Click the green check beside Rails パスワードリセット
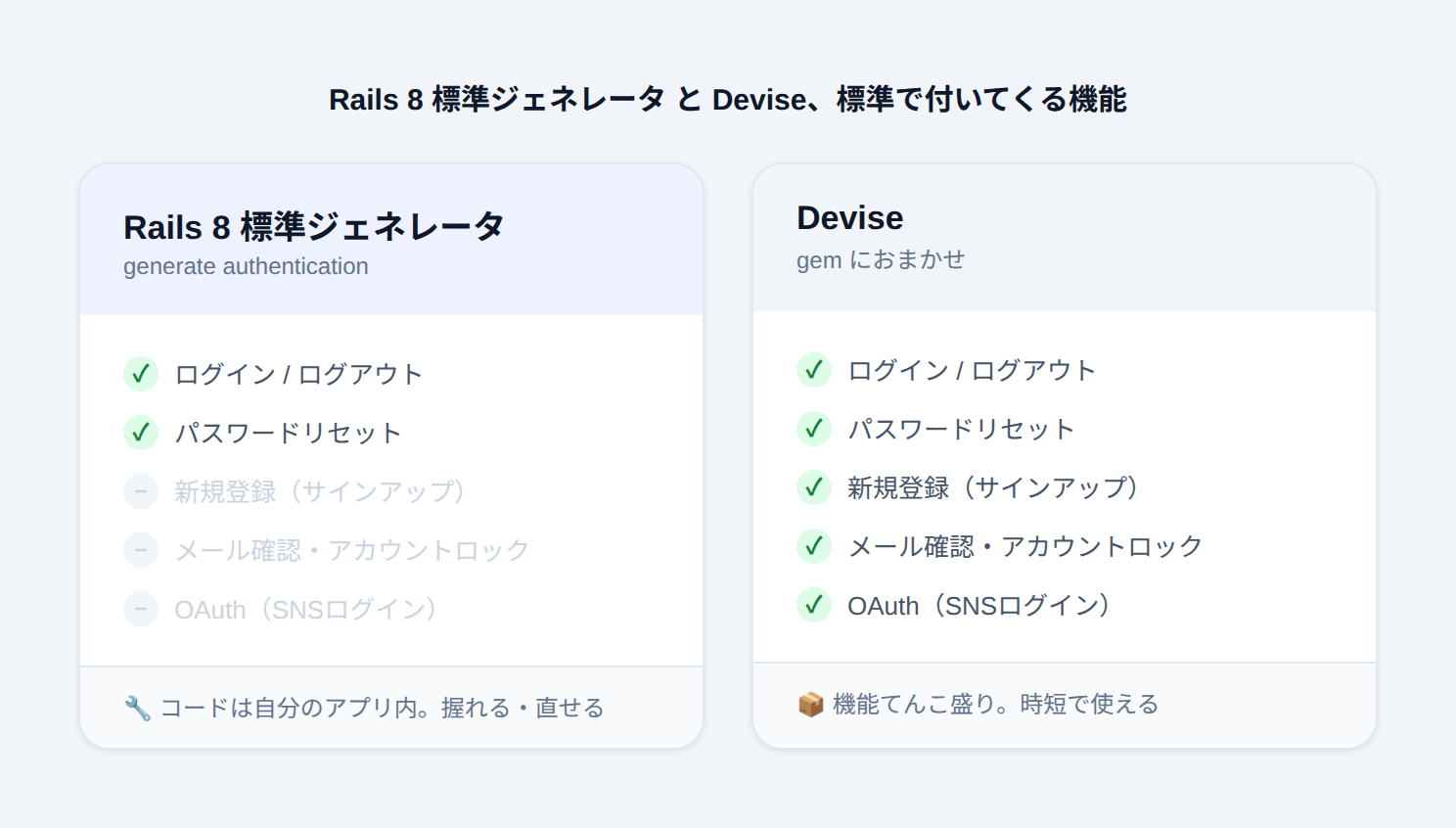1456x828 pixels. 141,433
